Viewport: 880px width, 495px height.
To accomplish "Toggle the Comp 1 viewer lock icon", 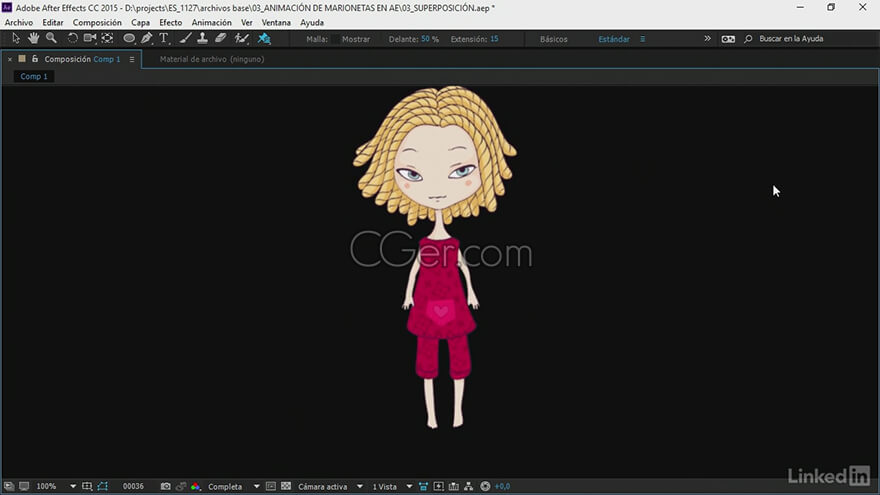I will (35, 58).
